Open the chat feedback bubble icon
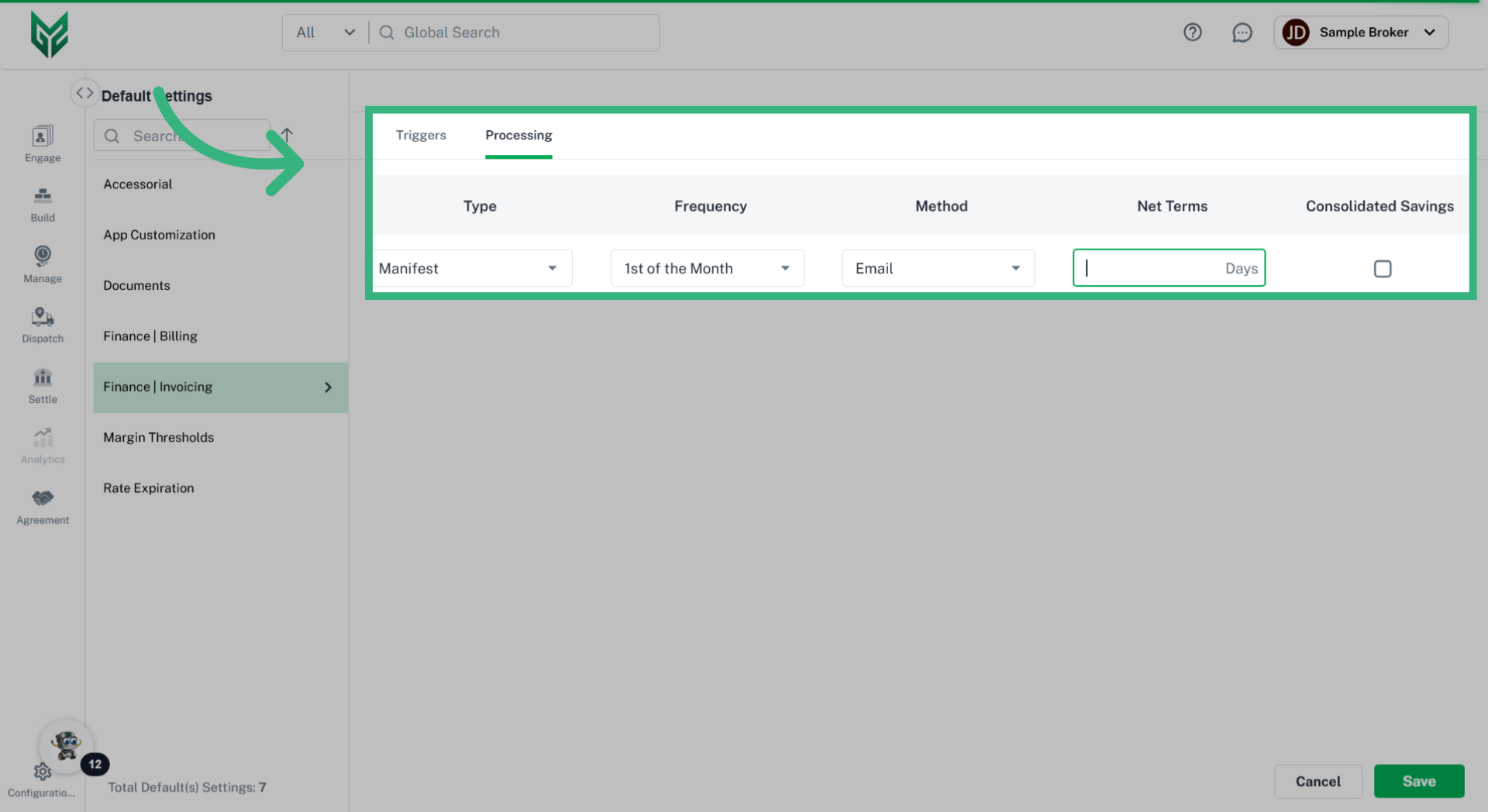 coord(1242,33)
